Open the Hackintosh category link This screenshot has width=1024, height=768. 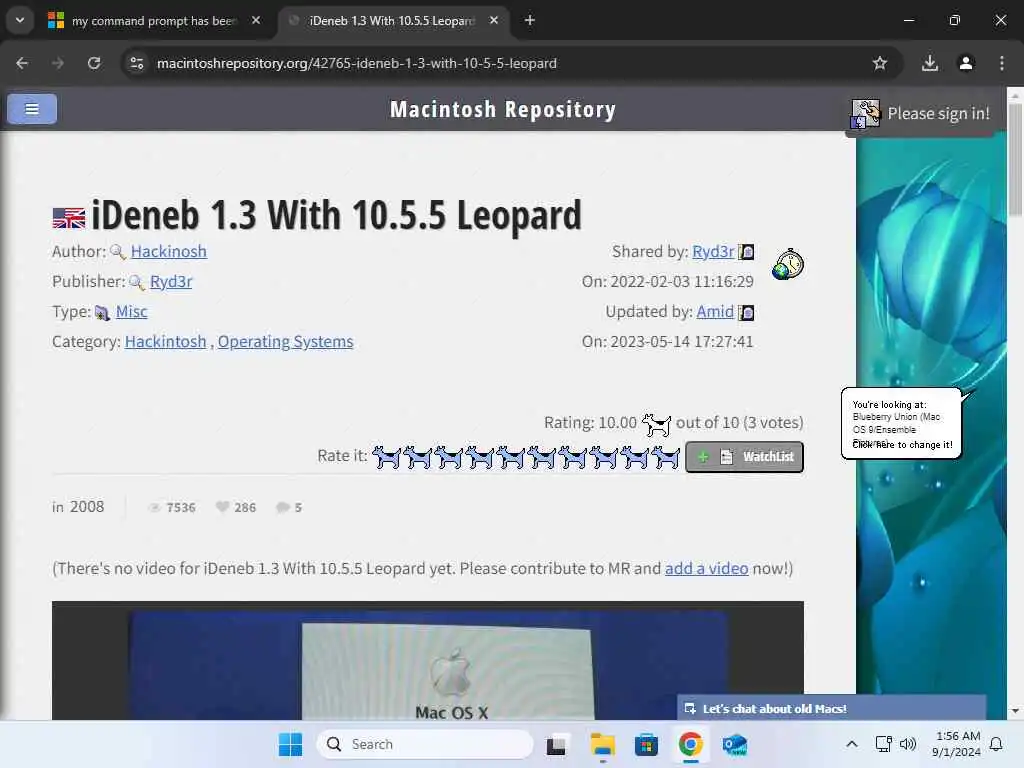[165, 342]
